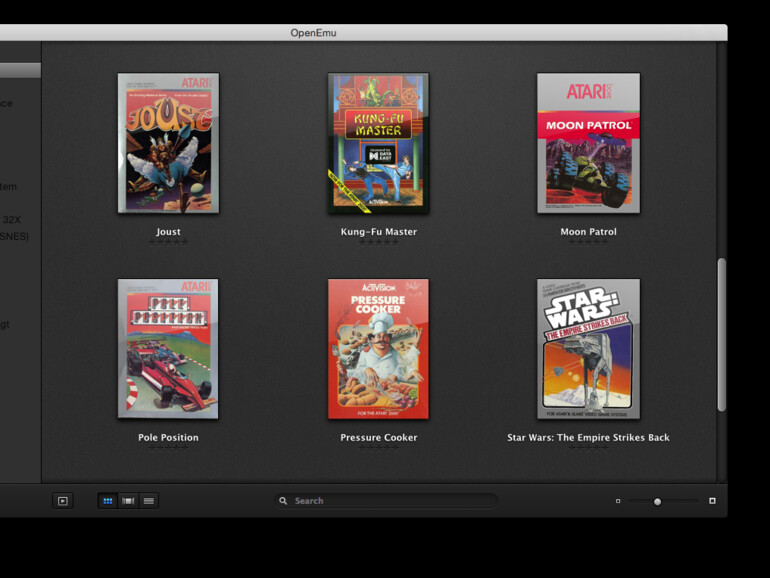The image size is (770, 578).
Task: Set the star rating for Kung-Fu Master
Action: tap(379, 242)
